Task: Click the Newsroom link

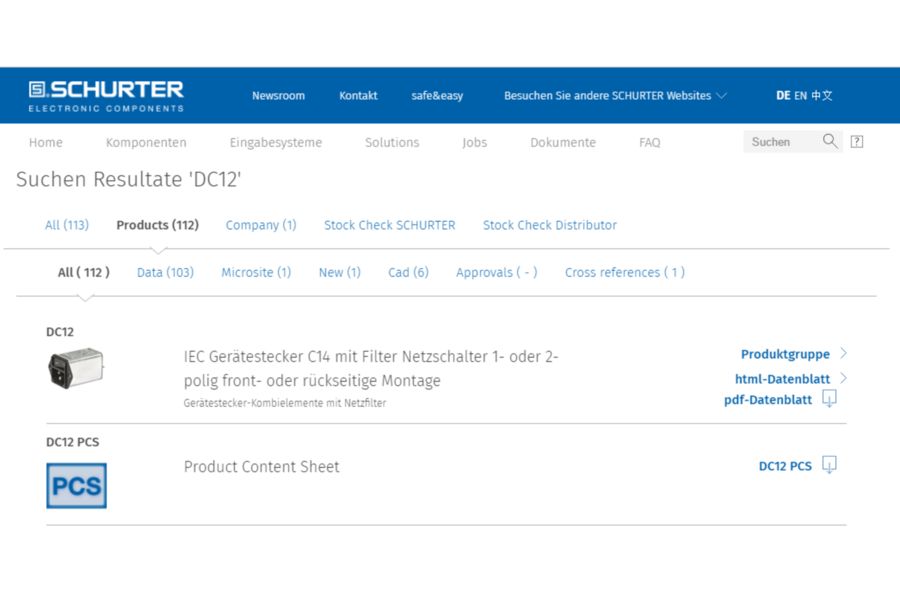Action: (x=278, y=96)
